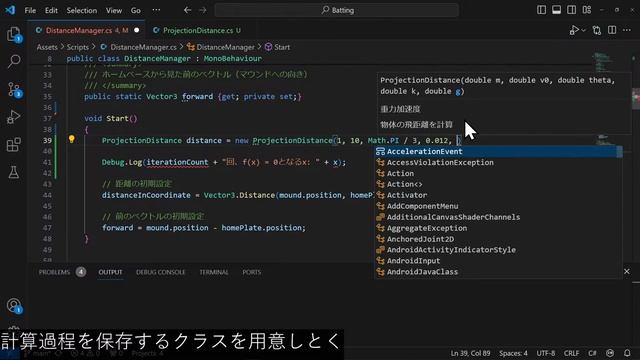The width and height of the screenshot is (640, 360).
Task: Open the Search view in activity bar
Action: tap(14, 62)
